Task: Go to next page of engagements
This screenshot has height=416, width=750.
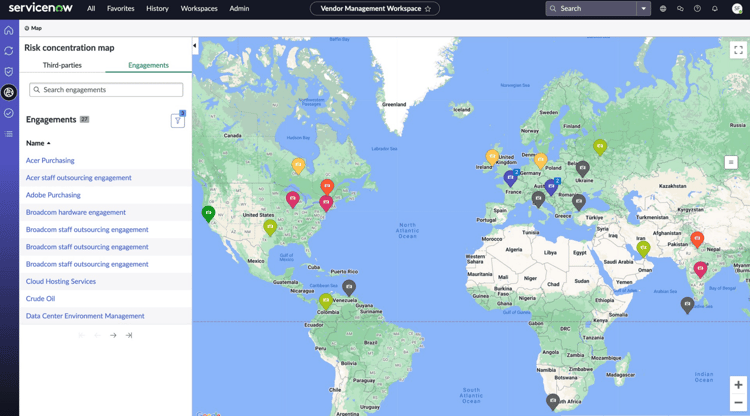Action: click(113, 335)
